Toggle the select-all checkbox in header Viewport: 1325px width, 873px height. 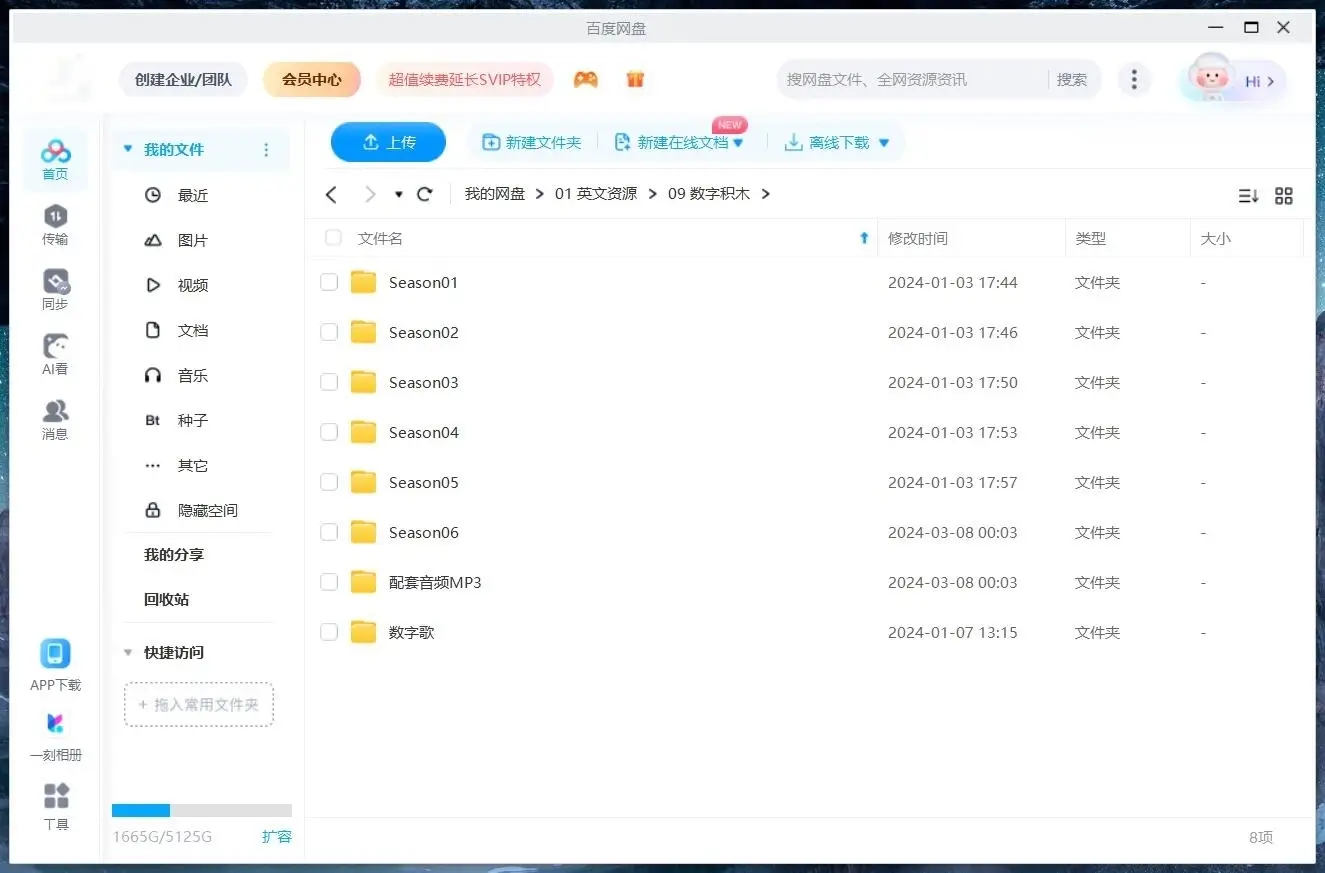(x=333, y=238)
